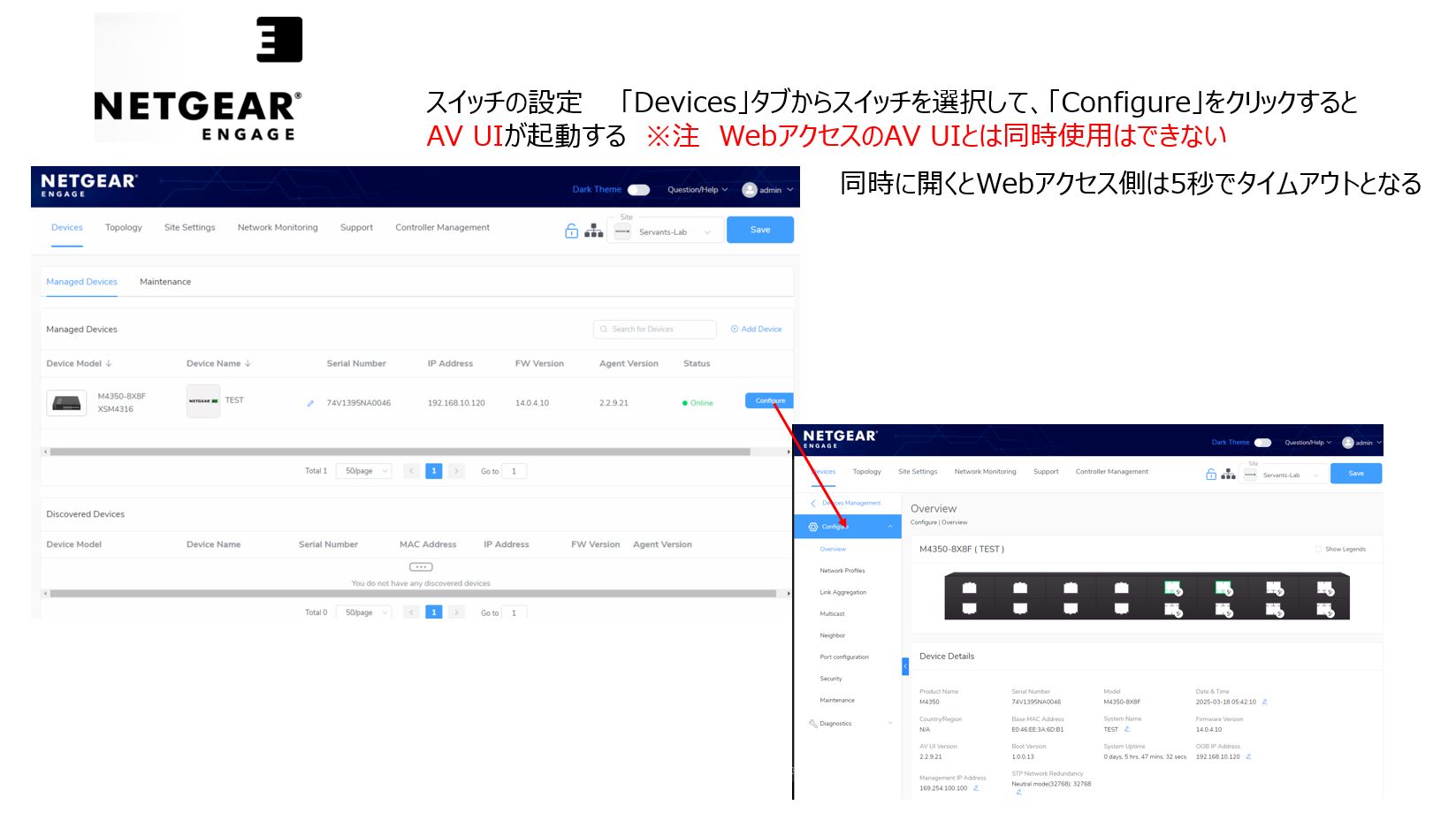Screen dimensions: 1456x813
Task: Click admin avatar in Overview window
Action: [x=1348, y=443]
